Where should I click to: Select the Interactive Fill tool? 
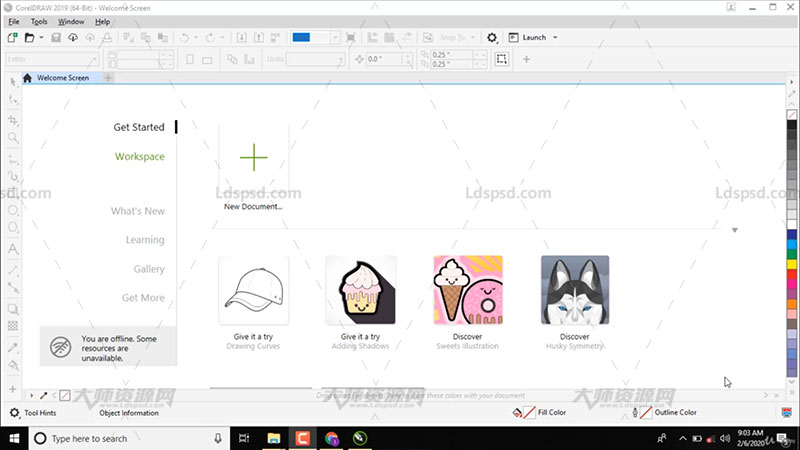click(13, 365)
